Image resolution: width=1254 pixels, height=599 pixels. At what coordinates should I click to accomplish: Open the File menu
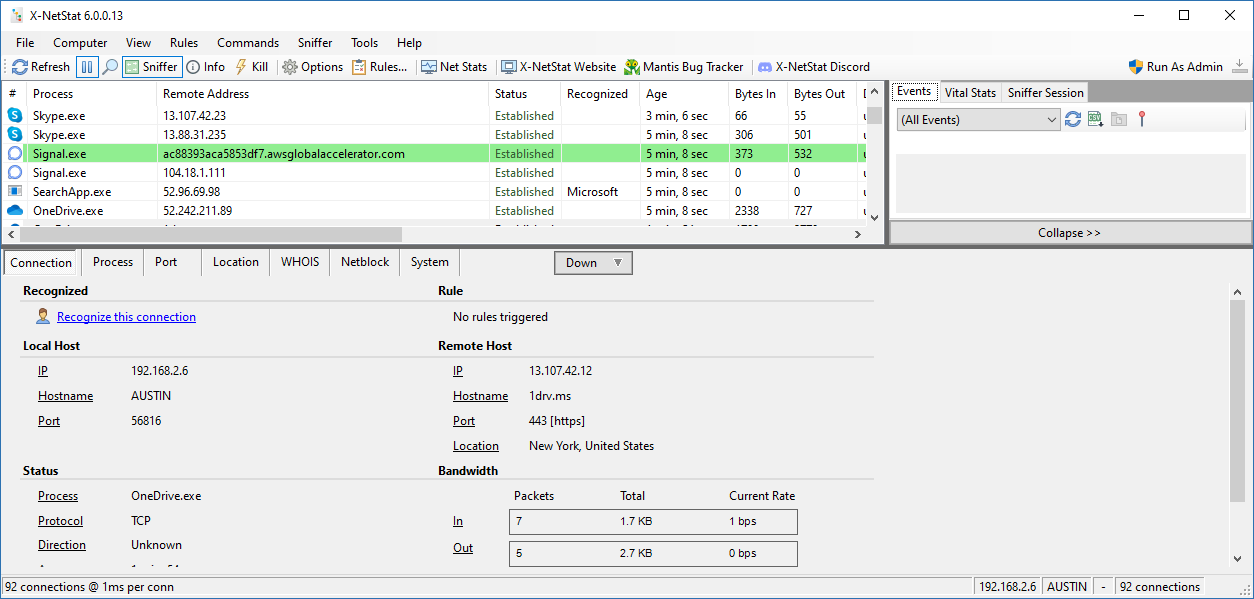(x=25, y=43)
